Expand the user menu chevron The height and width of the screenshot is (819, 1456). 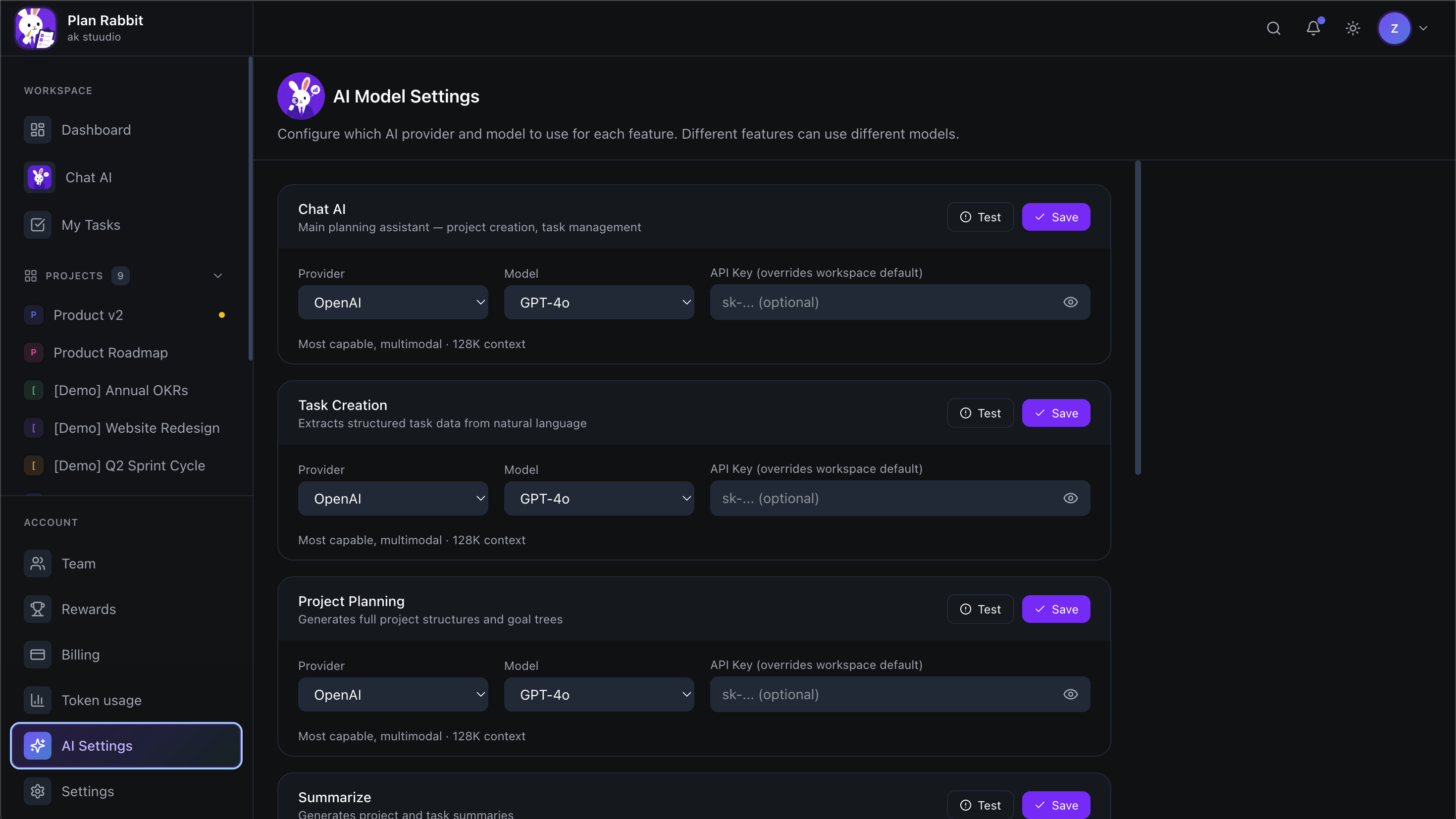tap(1423, 28)
